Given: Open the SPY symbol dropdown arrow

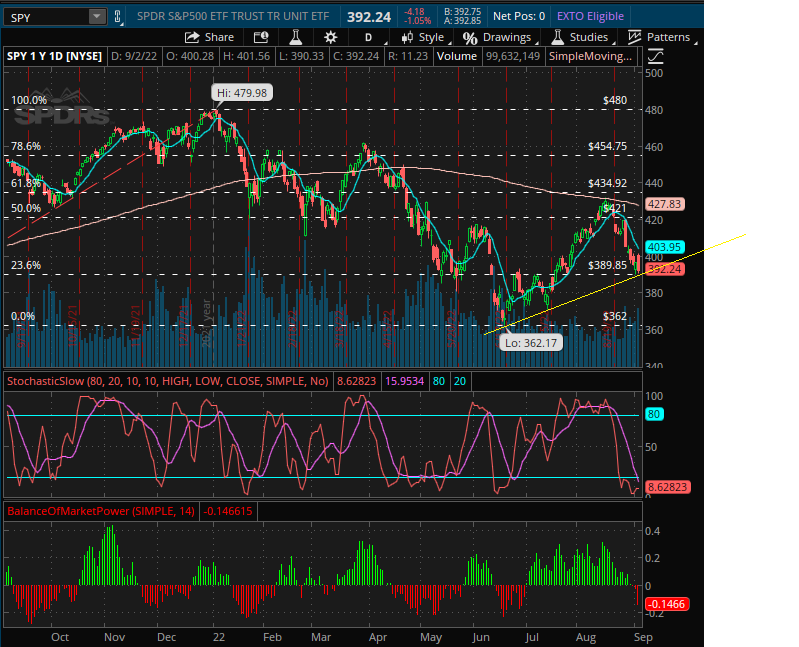Looking at the screenshot, I should pyautogui.click(x=96, y=17).
